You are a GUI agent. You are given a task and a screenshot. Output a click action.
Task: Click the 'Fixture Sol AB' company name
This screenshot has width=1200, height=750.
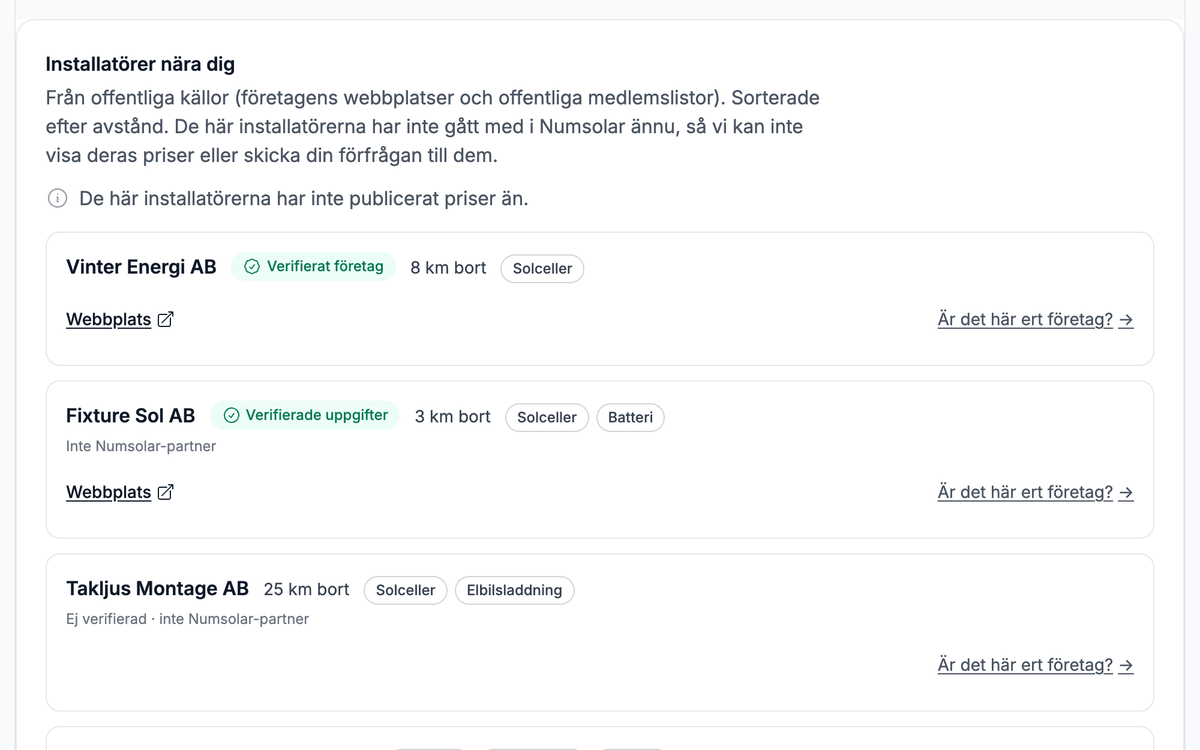click(x=131, y=415)
